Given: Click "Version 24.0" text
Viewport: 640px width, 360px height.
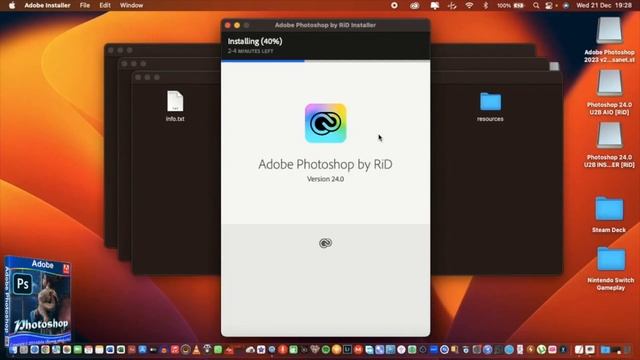Looking at the screenshot, I should pos(325,179).
